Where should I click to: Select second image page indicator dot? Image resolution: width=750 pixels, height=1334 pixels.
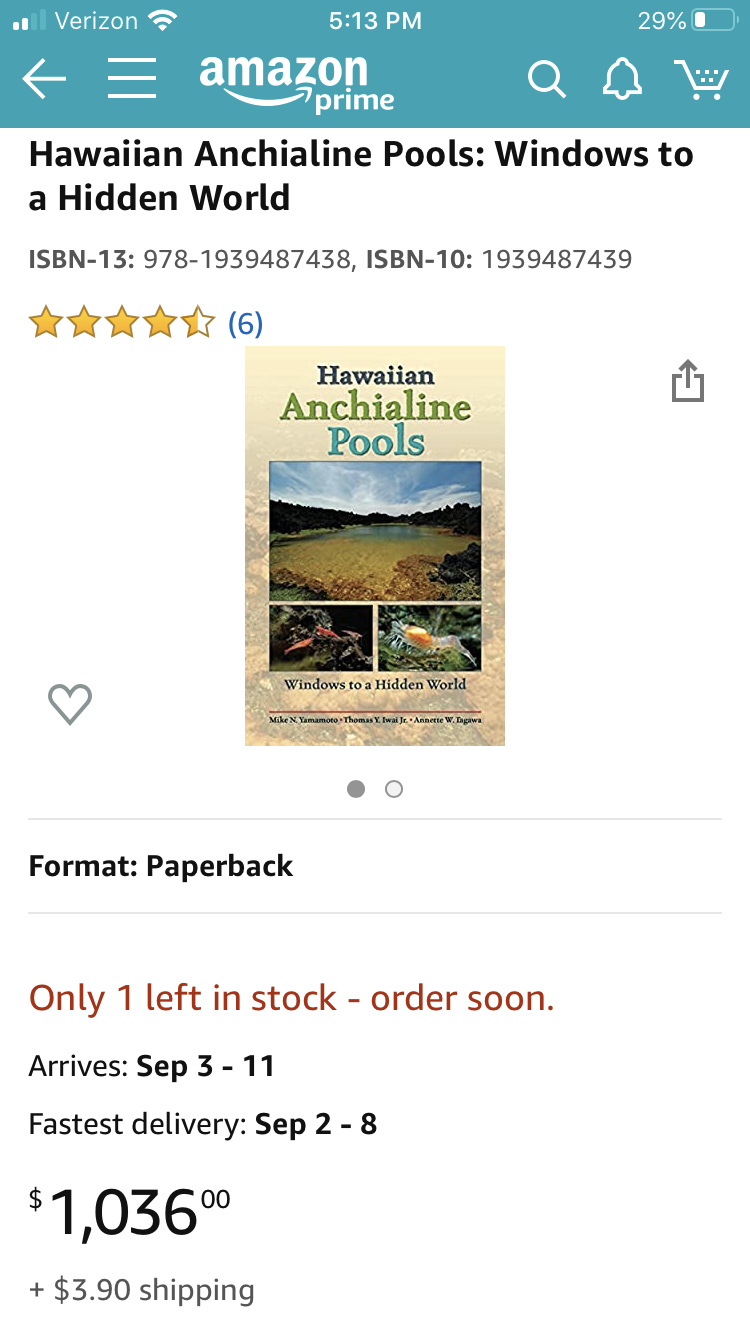click(394, 789)
